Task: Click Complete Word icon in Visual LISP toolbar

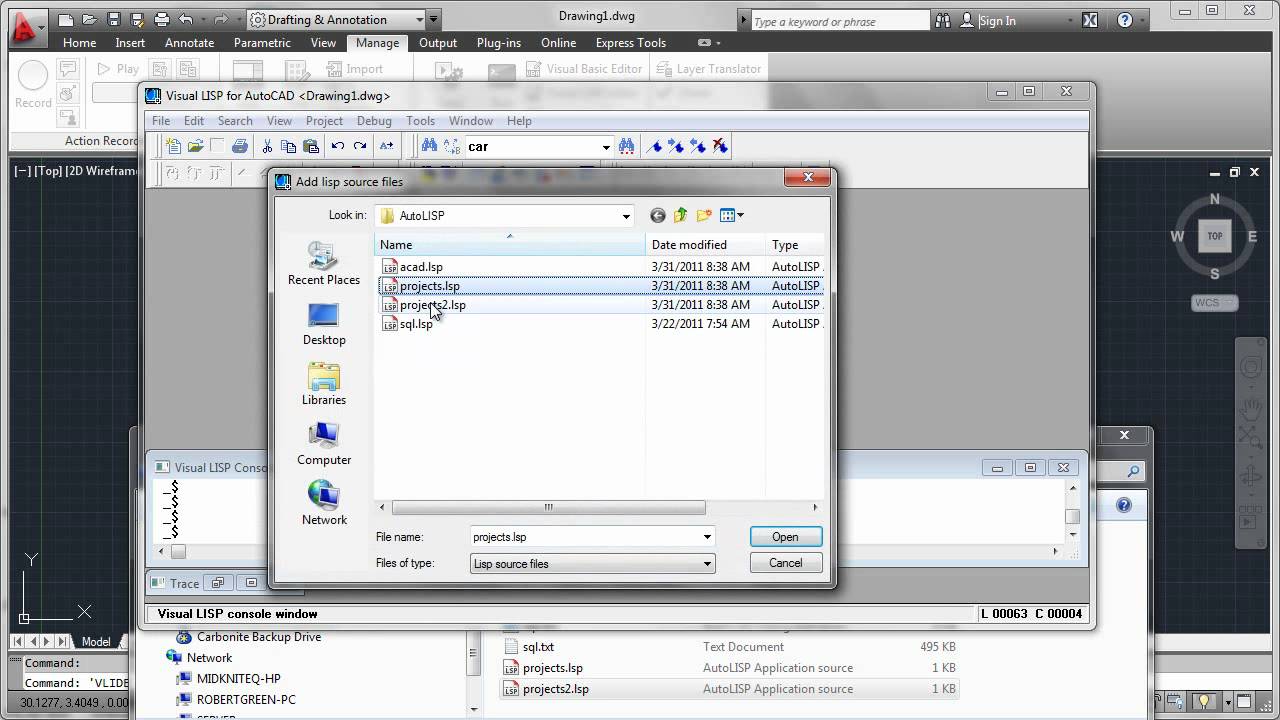Action: [x=387, y=146]
